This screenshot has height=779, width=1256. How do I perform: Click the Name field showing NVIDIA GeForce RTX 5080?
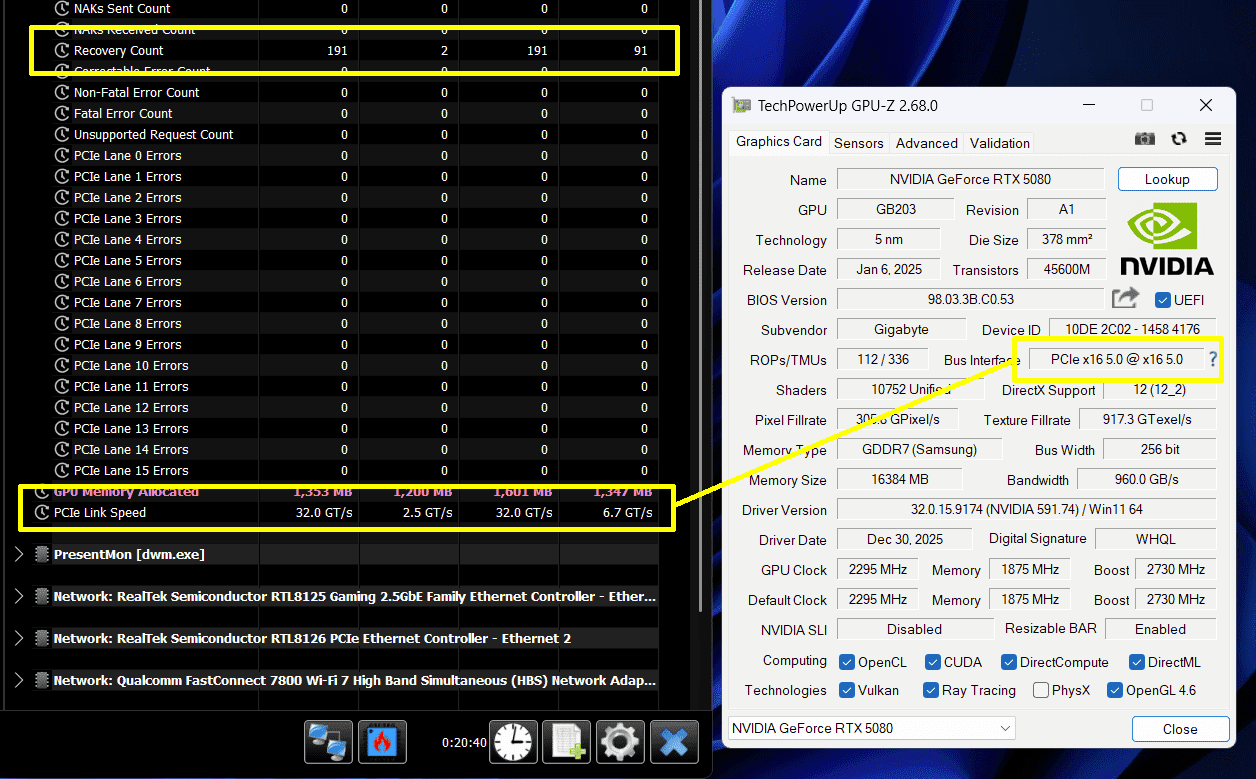pos(970,179)
